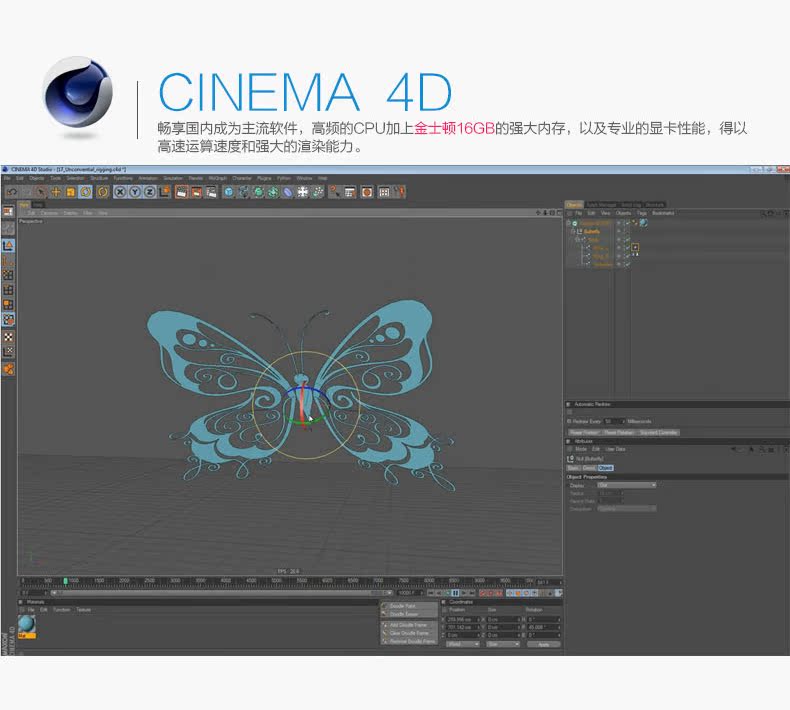
Task: Select the Butterfly null in object tree
Action: point(591,231)
